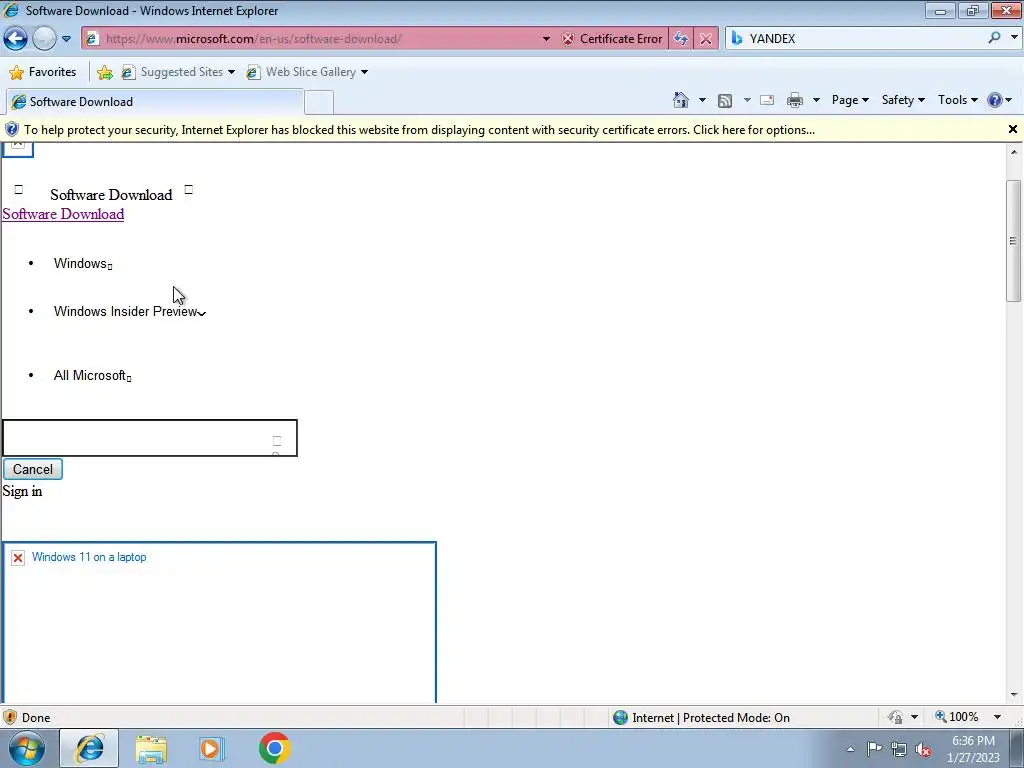Click the broken image placeholder at page top
1024x768 pixels.
[x=18, y=150]
